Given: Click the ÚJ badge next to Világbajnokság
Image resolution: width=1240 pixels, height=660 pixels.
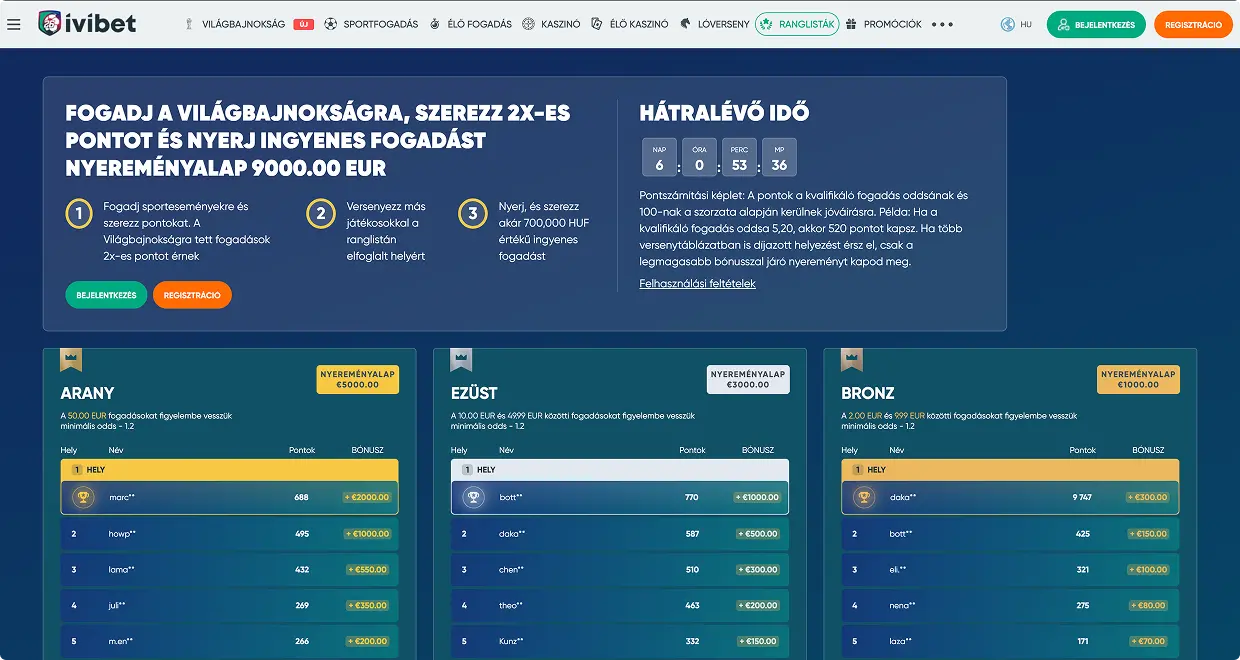Looking at the screenshot, I should pos(304,24).
